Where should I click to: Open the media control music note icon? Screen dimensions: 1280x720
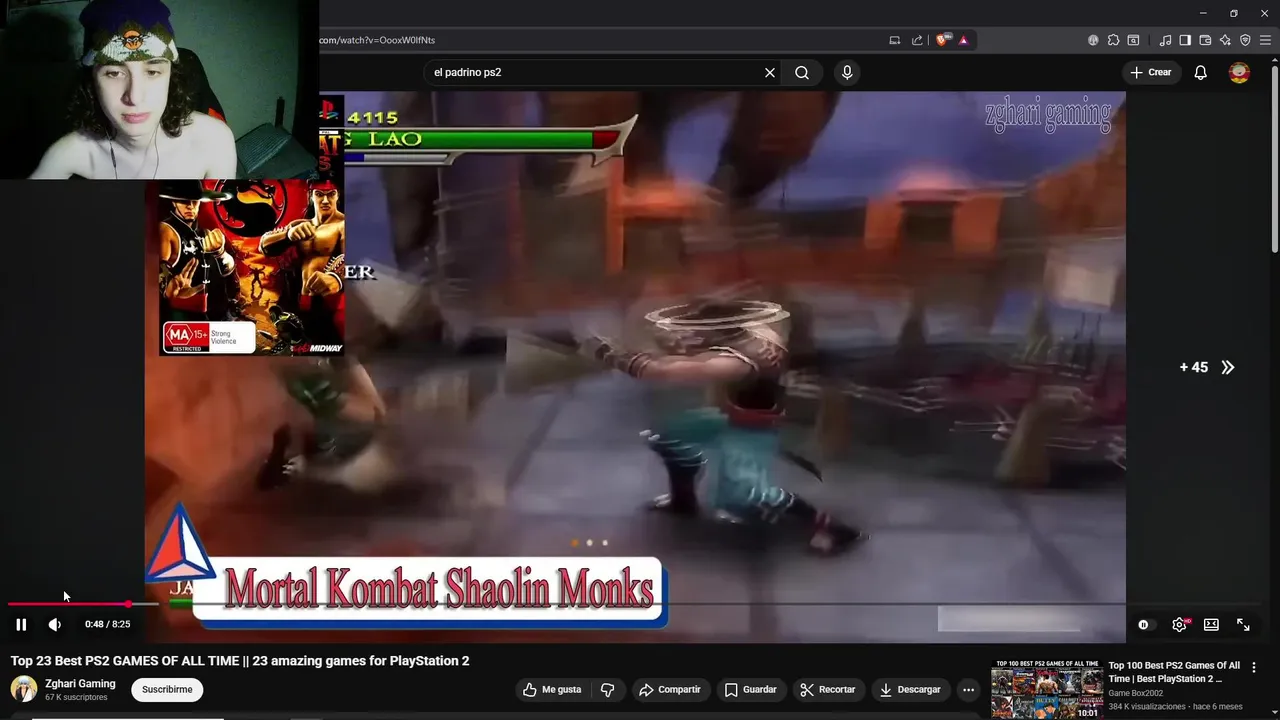point(1165,40)
